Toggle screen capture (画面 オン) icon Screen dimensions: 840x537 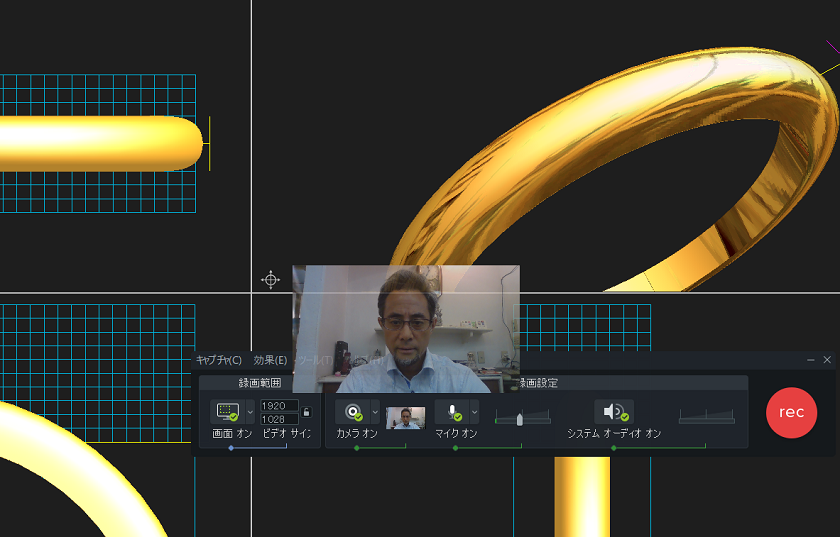coord(227,412)
